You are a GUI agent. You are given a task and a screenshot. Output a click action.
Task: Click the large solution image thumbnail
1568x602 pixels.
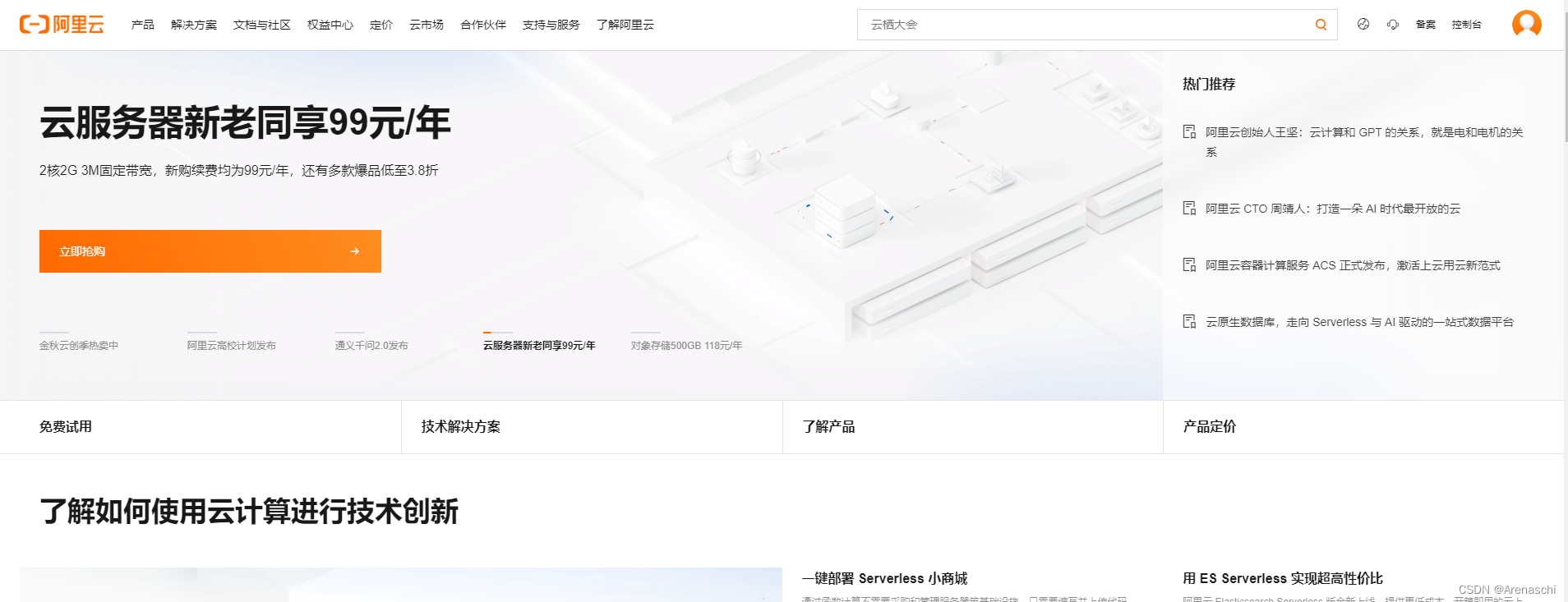click(x=401, y=585)
